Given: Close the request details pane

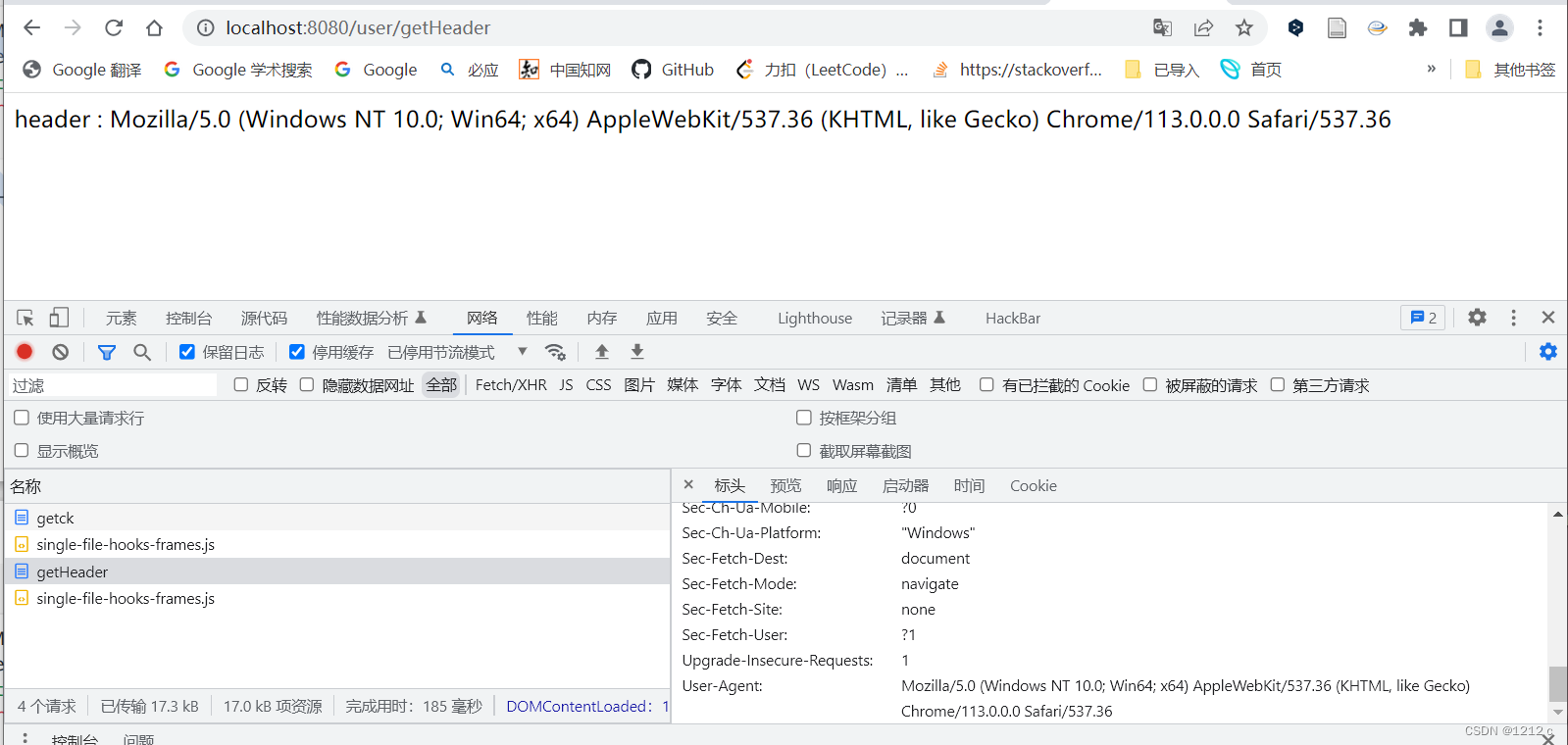Looking at the screenshot, I should click(688, 484).
